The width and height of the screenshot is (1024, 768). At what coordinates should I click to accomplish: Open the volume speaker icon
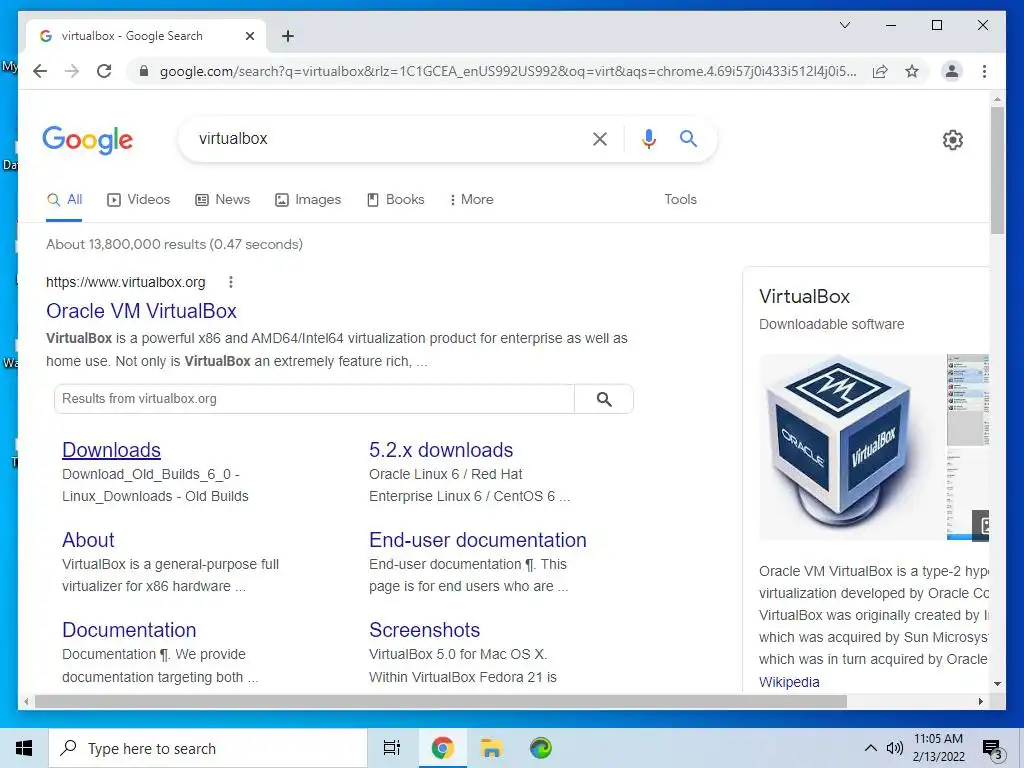click(895, 748)
